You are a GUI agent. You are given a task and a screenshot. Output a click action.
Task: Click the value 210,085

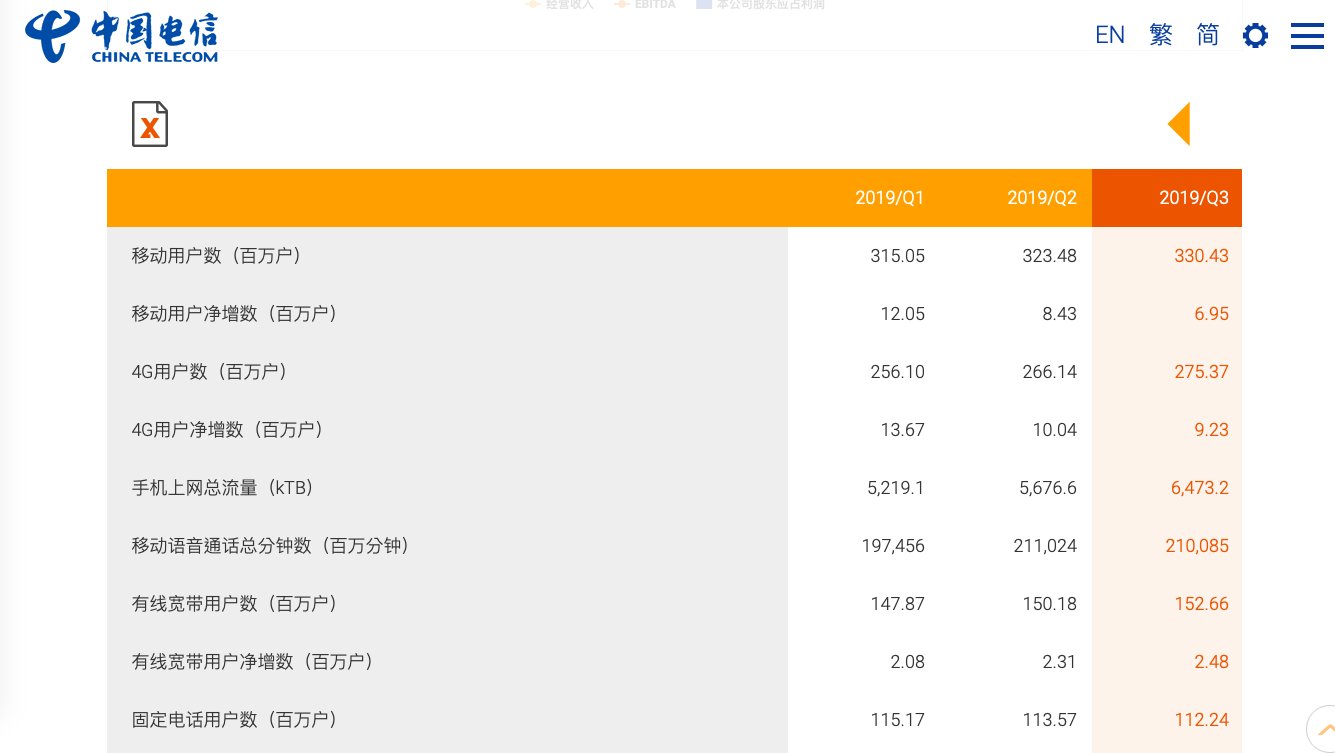pyautogui.click(x=1197, y=546)
